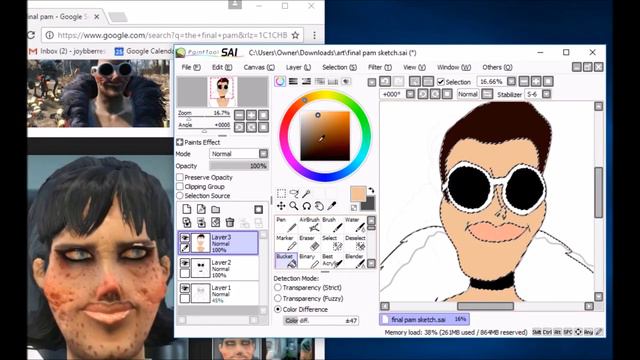Swap foreground and background colors
Screen dimensions: 640x360
click(371, 191)
